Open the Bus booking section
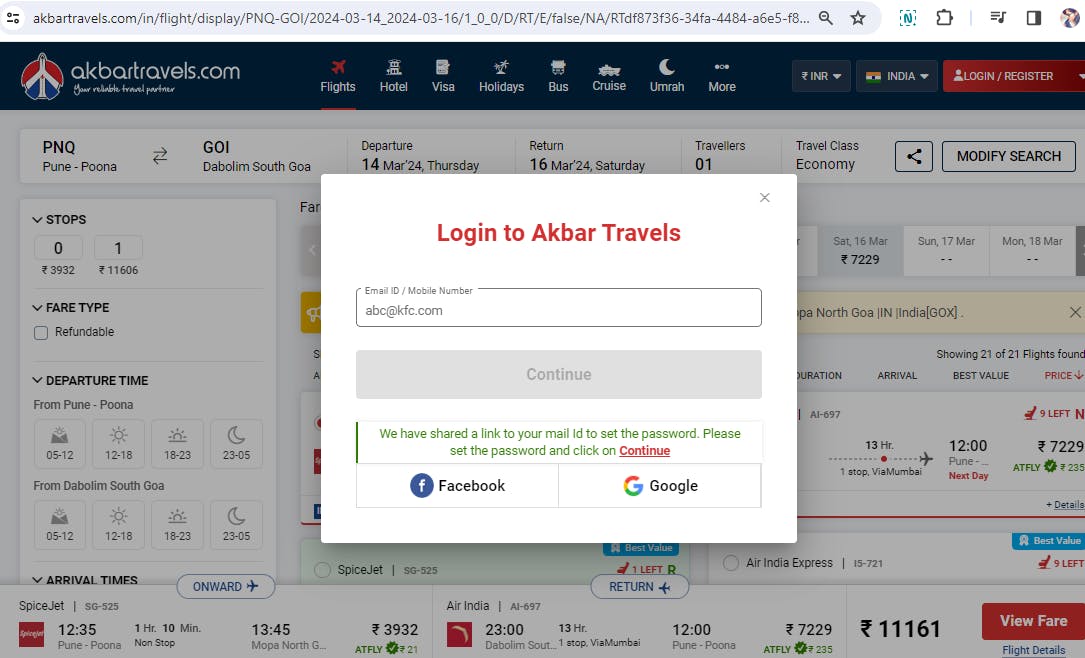 coord(558,76)
